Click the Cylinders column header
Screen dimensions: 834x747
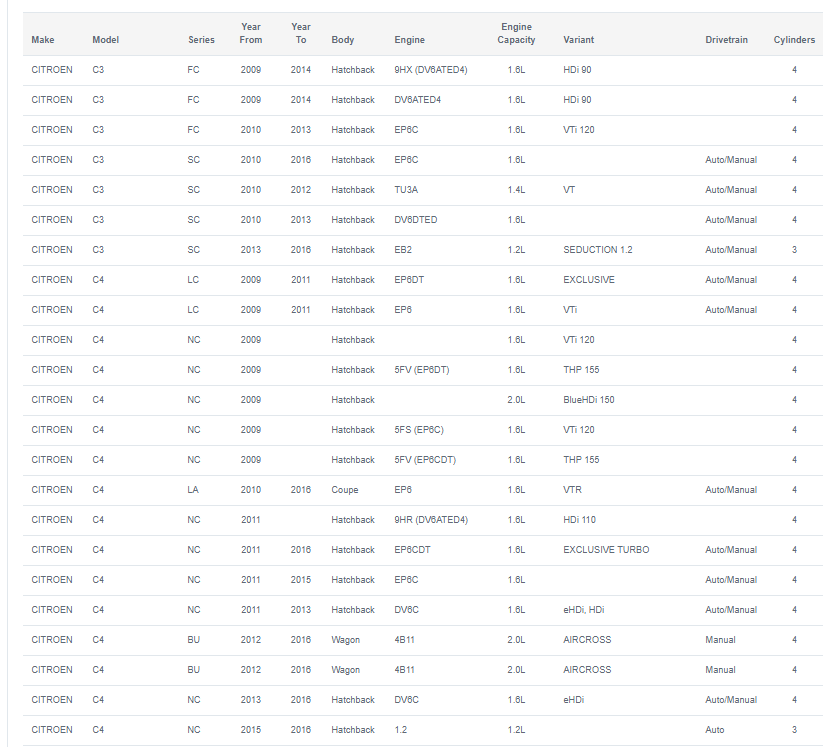click(794, 40)
